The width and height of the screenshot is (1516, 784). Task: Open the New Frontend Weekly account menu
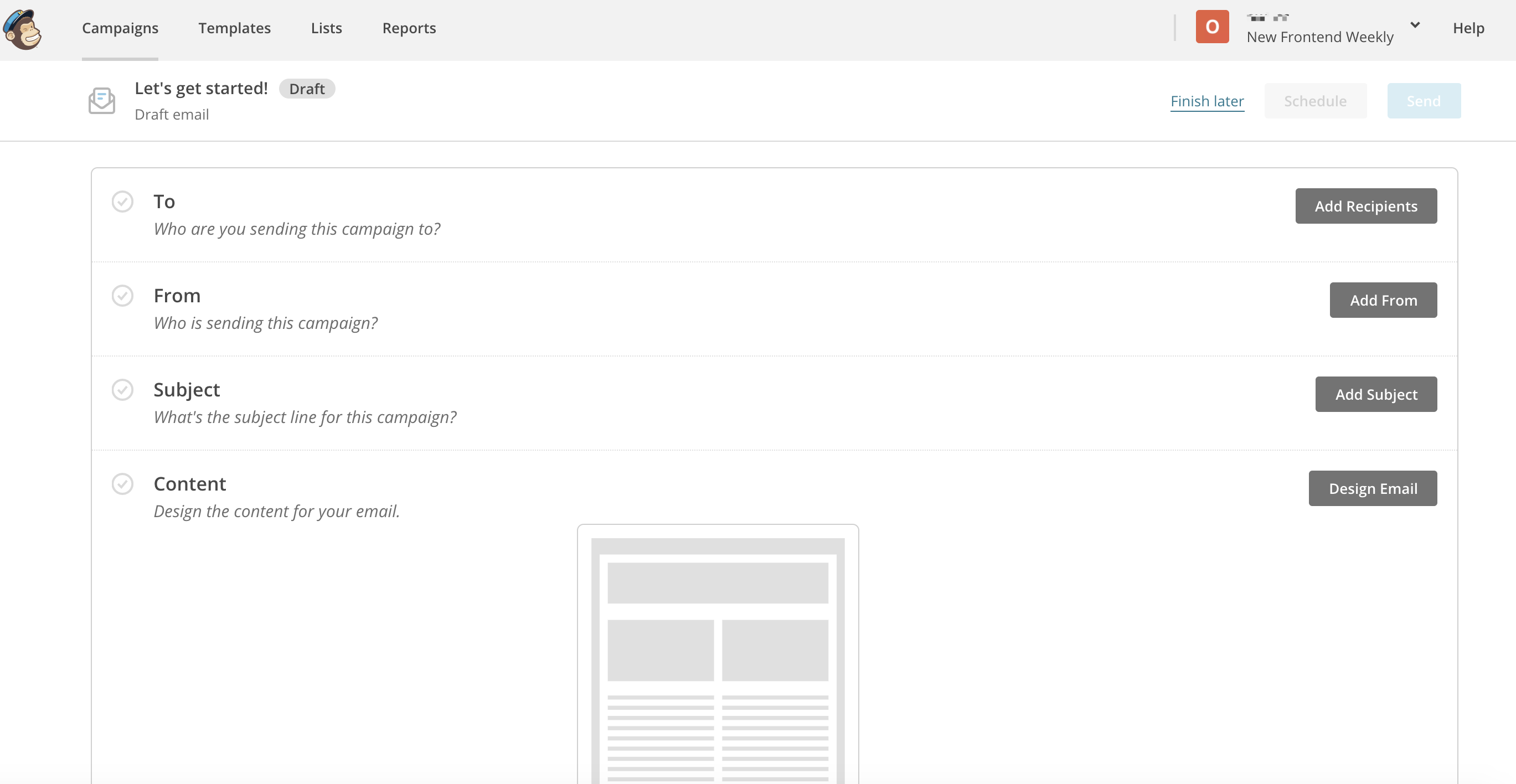tap(1319, 37)
